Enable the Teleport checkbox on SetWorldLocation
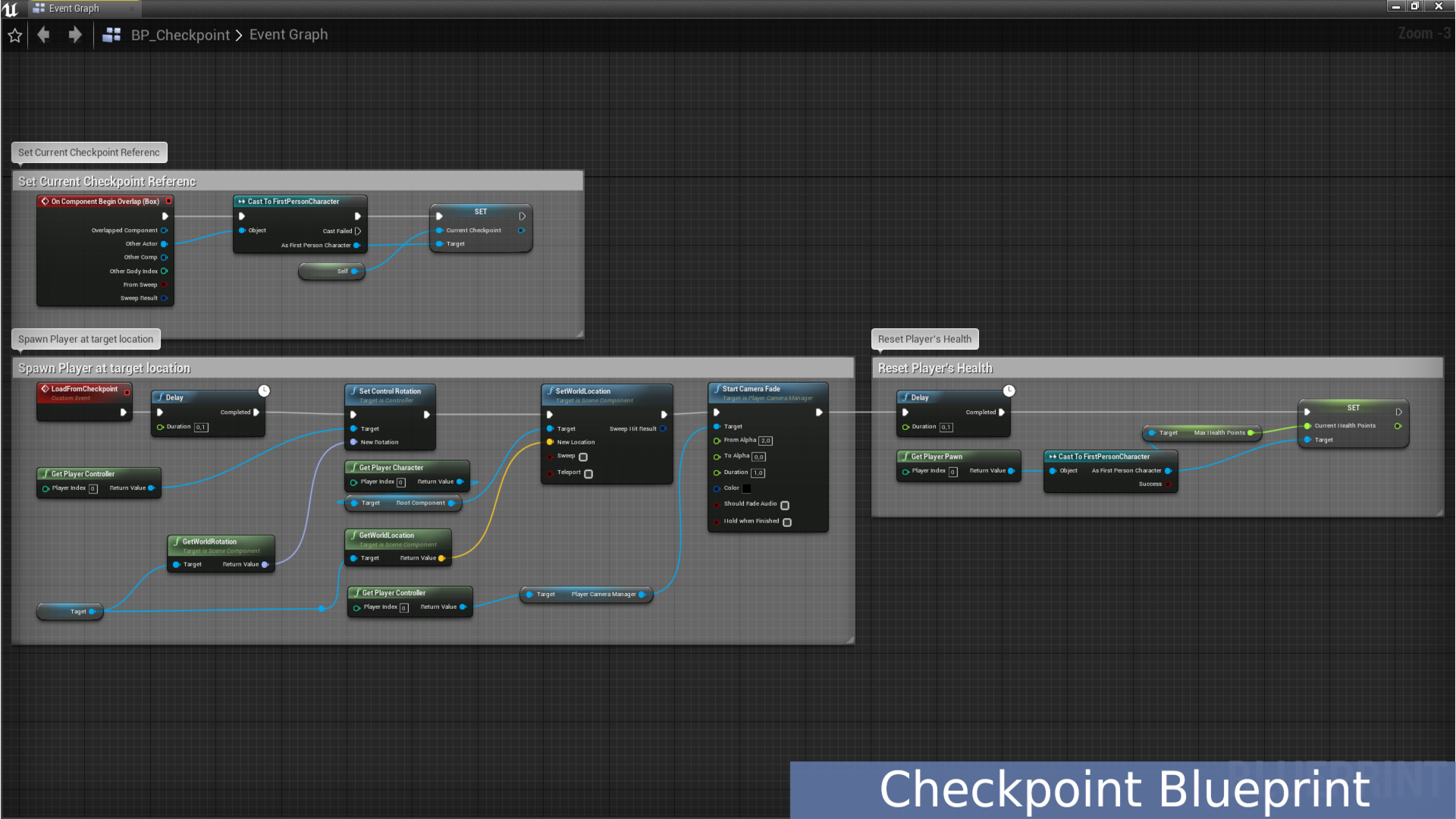Screen dimensions: 1456x819 coord(589,472)
